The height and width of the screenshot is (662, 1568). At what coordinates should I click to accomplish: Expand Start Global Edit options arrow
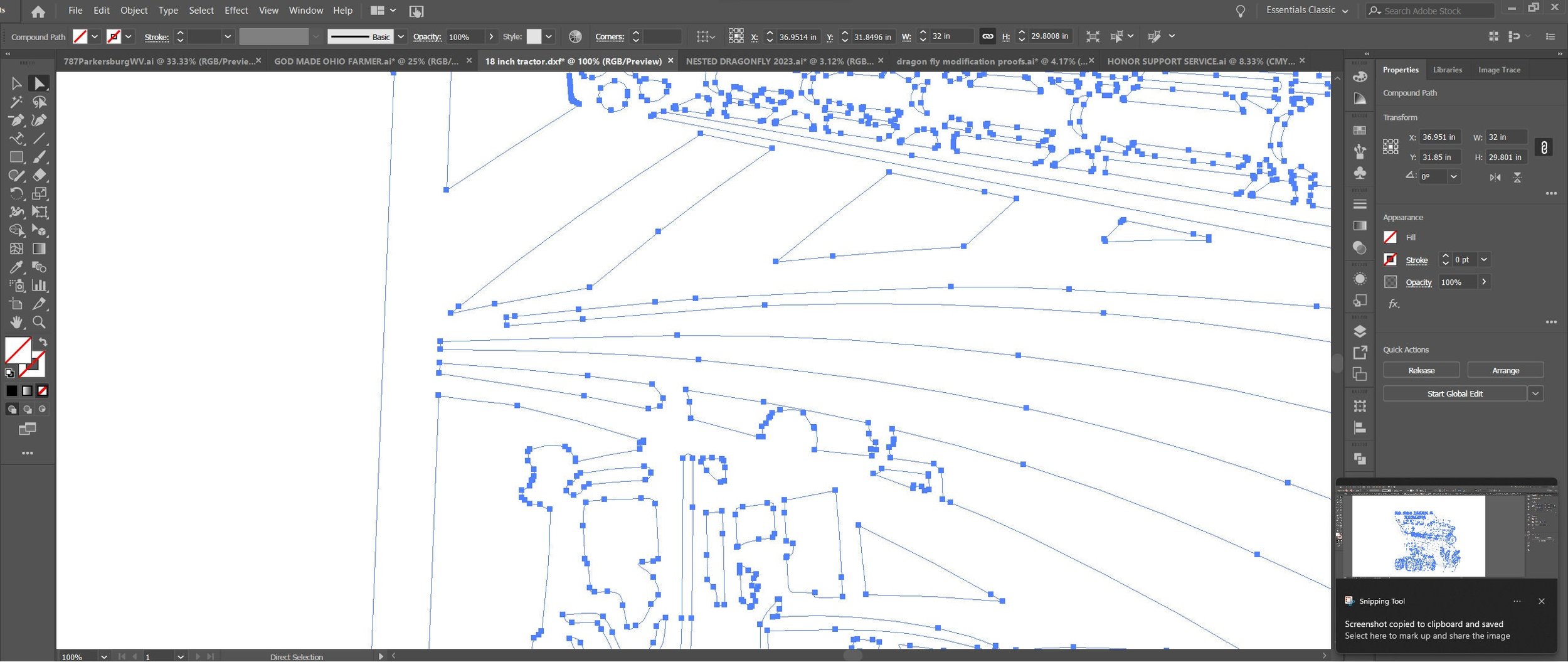1535,394
